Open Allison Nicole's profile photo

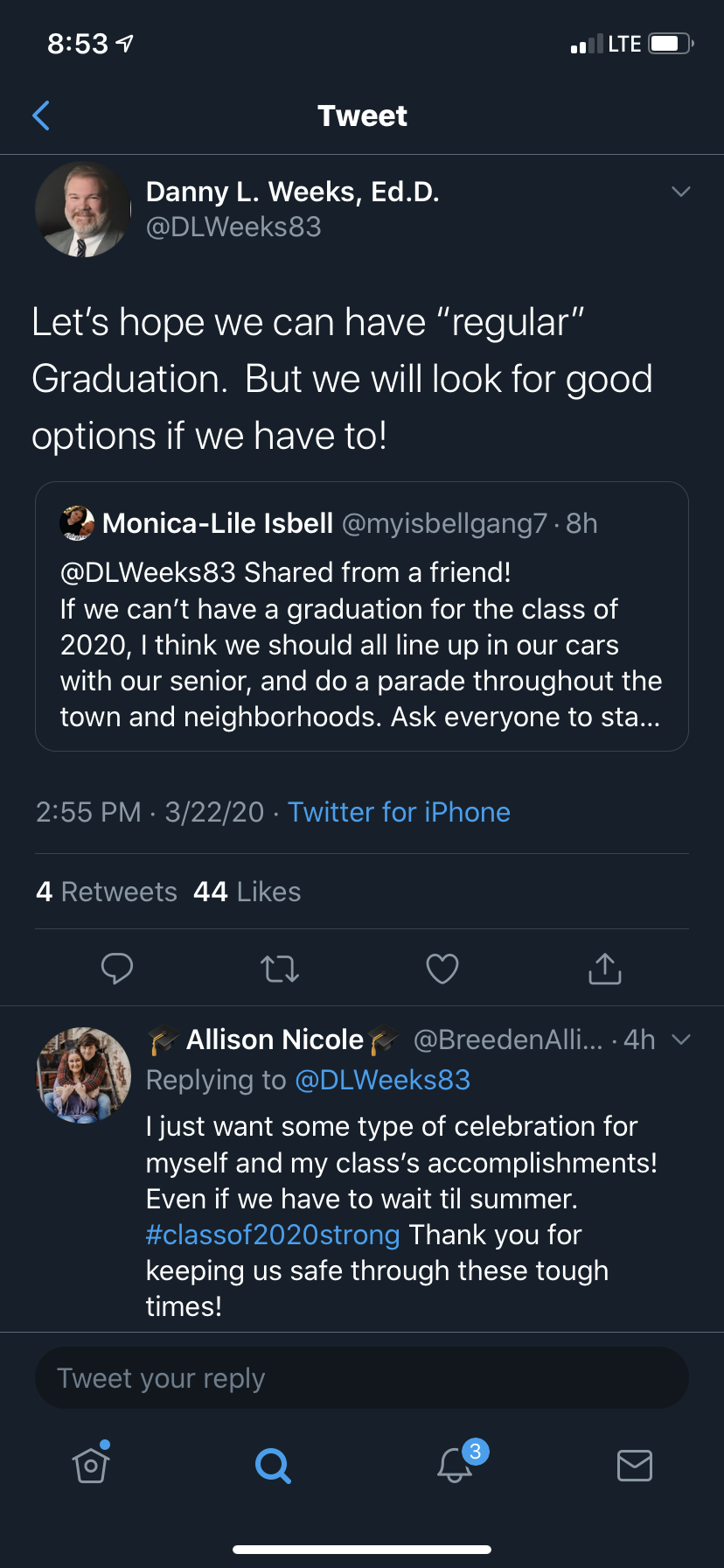(x=83, y=1074)
